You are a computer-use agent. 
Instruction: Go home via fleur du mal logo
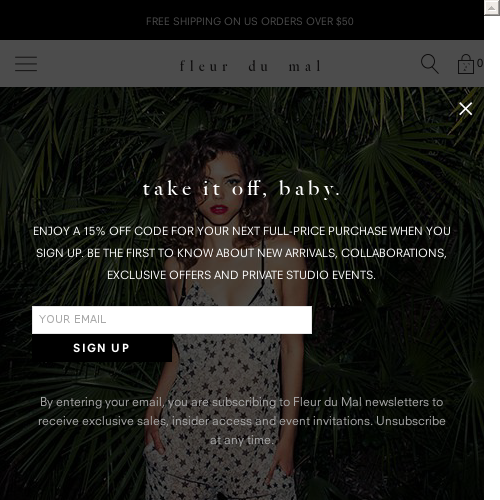(x=251, y=66)
